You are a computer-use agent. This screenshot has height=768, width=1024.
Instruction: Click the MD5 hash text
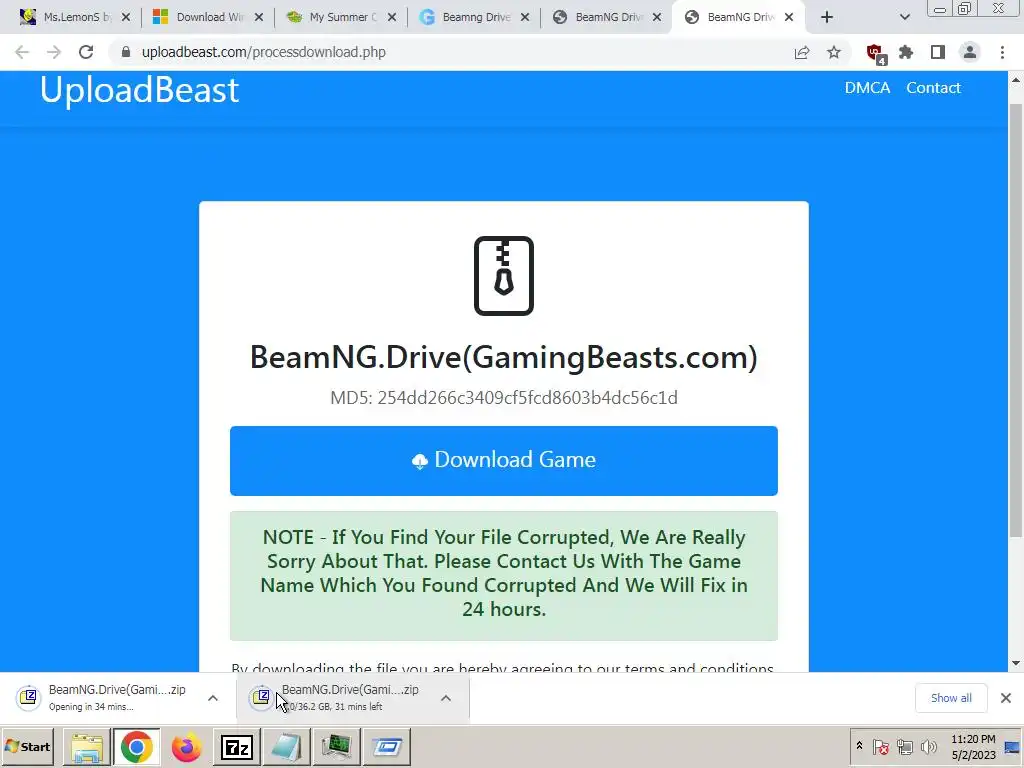click(x=504, y=398)
